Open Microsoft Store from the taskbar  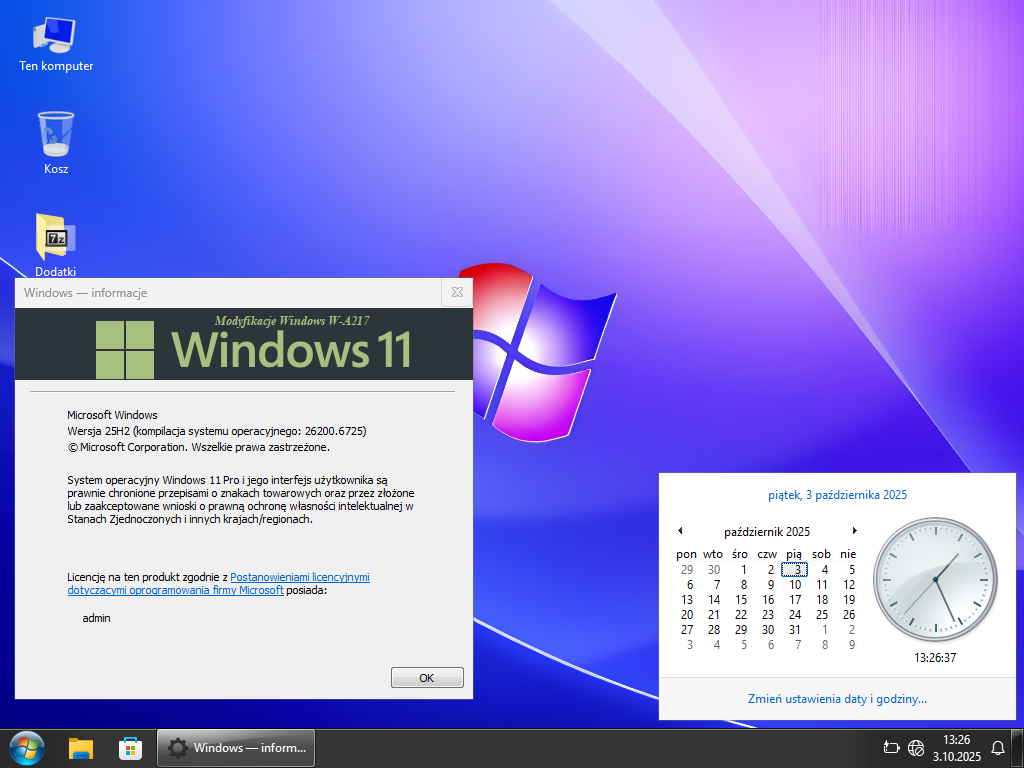tap(131, 747)
